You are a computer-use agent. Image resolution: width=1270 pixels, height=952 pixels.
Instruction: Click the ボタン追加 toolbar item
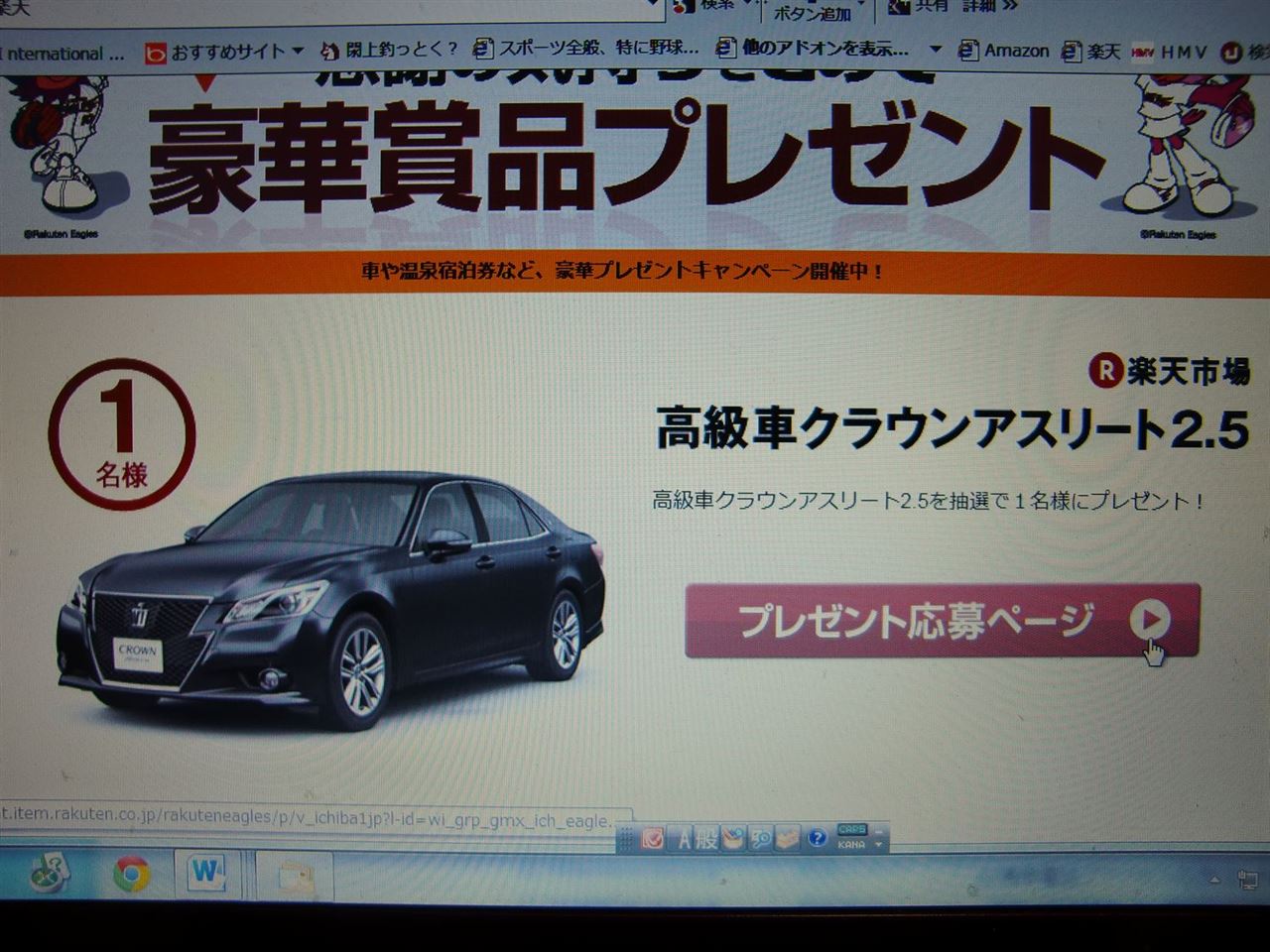click(x=812, y=14)
